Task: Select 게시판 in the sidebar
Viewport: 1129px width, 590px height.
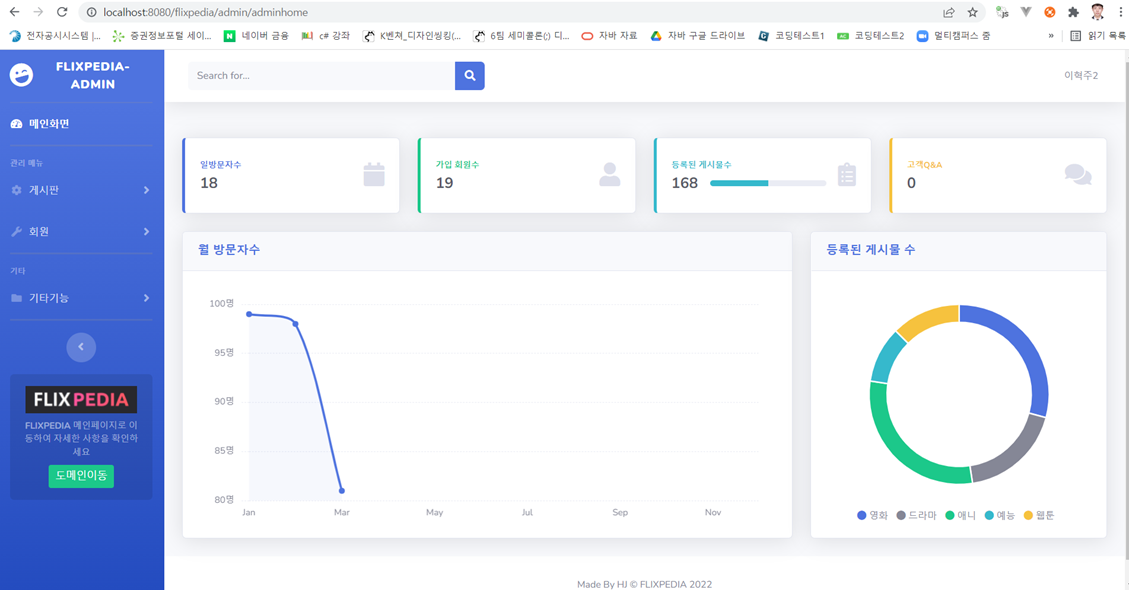Action: click(x=81, y=190)
